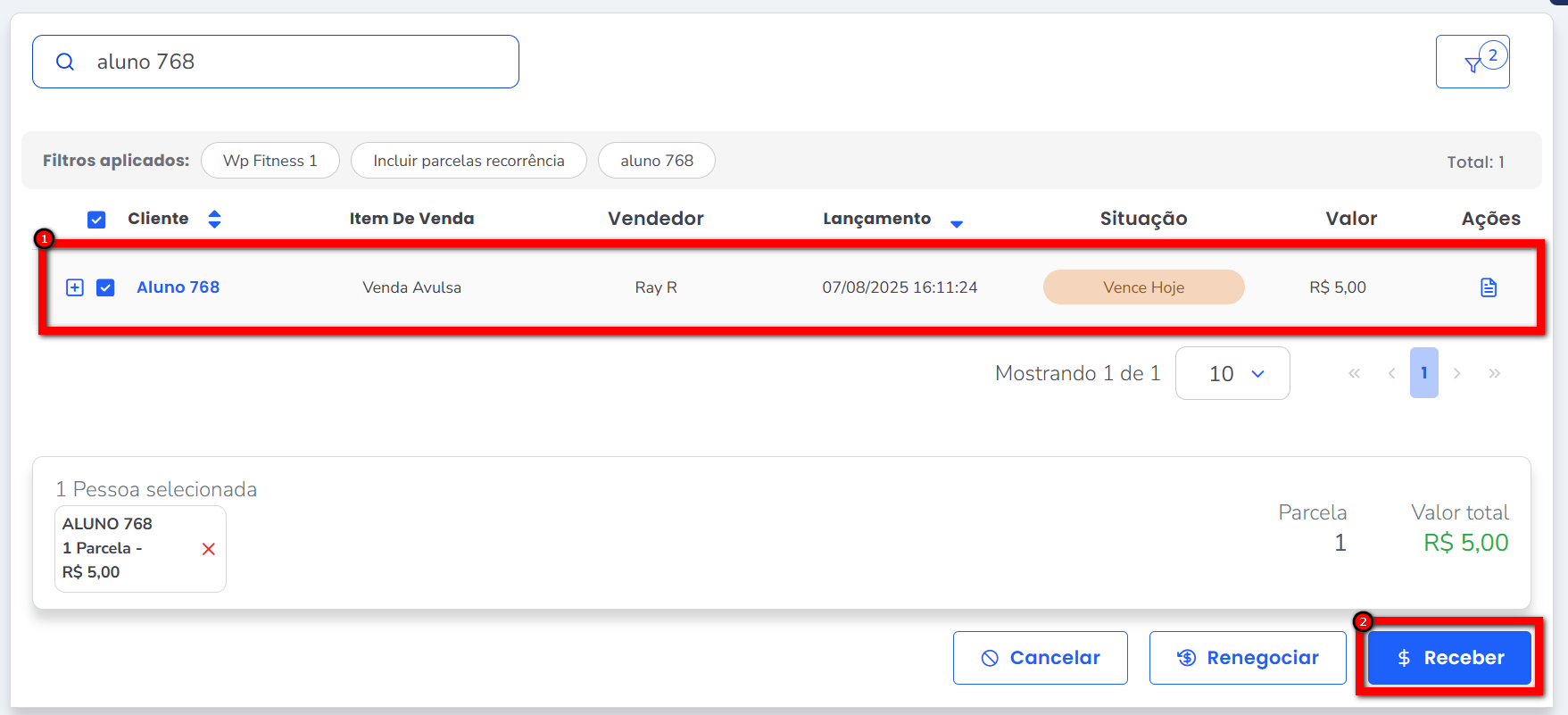Sort by Cliente column arrows
This screenshot has width=1568, height=715.
(x=214, y=219)
